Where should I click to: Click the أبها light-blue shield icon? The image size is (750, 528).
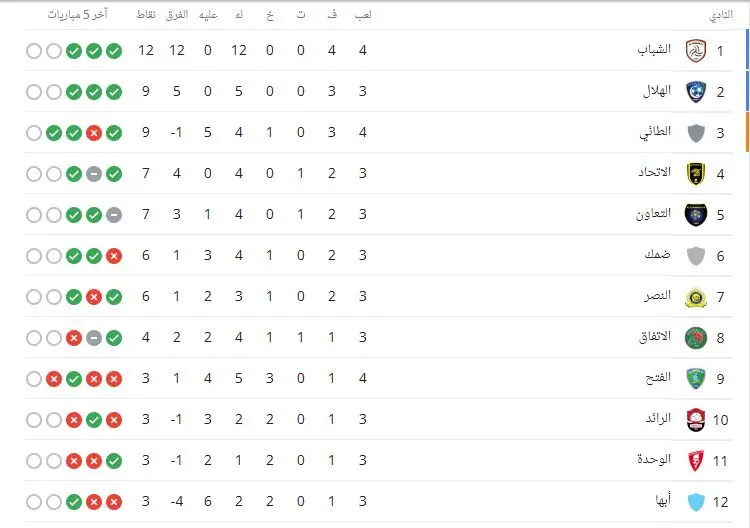click(x=696, y=502)
